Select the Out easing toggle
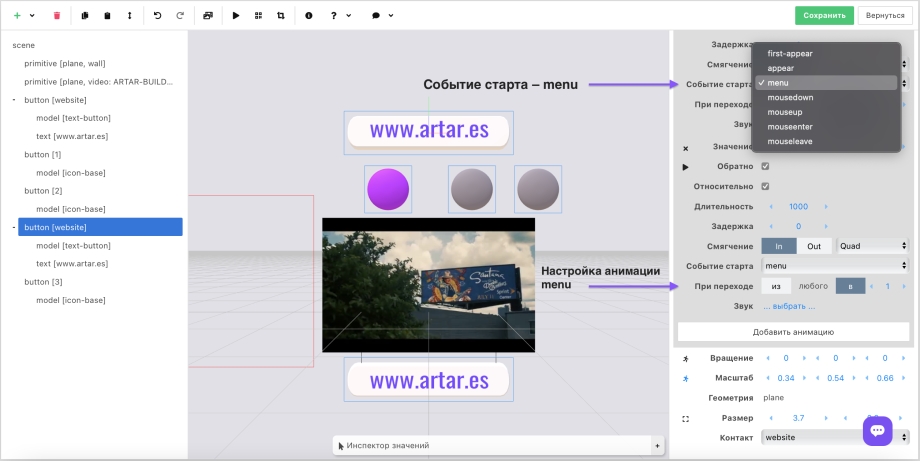The image size is (920, 461). 814,246
